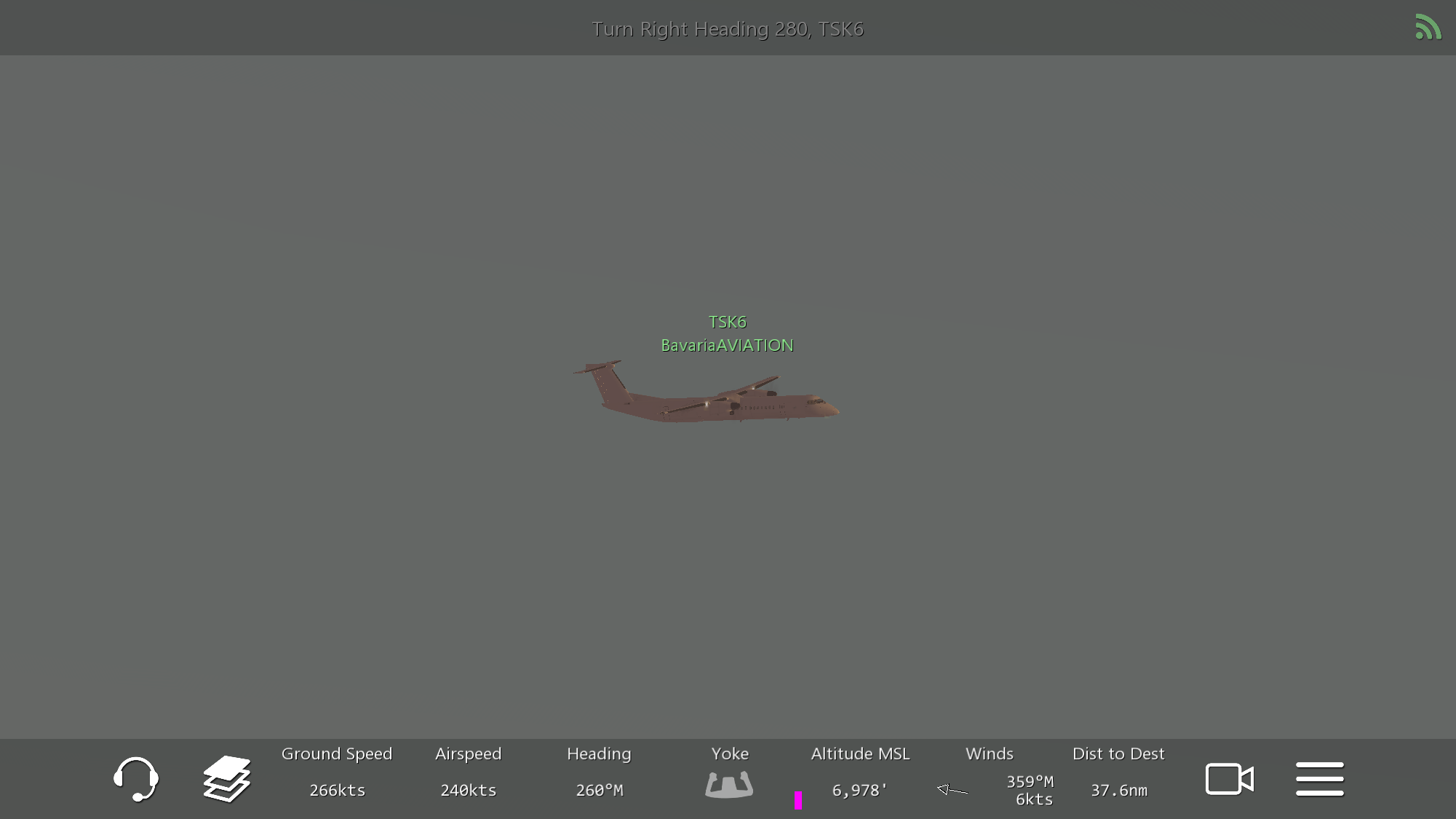This screenshot has height=819, width=1456.
Task: Click the BavariaAVIATION username label
Action: point(727,345)
